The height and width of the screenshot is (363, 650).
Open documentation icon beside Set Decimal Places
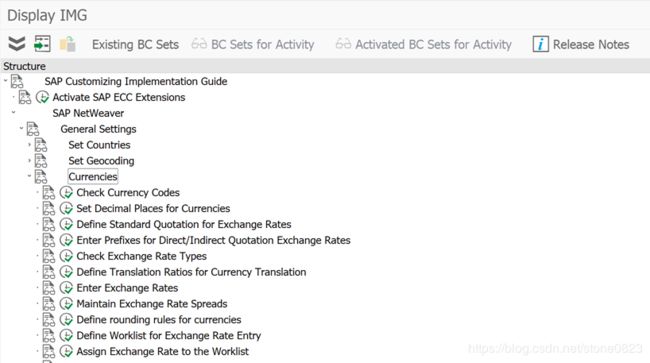point(49,208)
